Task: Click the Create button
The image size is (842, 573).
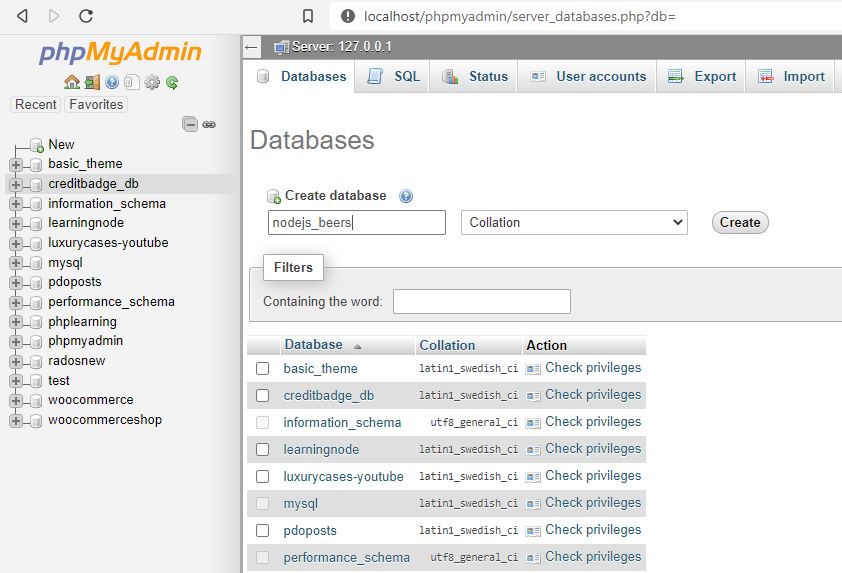Action: tap(740, 222)
